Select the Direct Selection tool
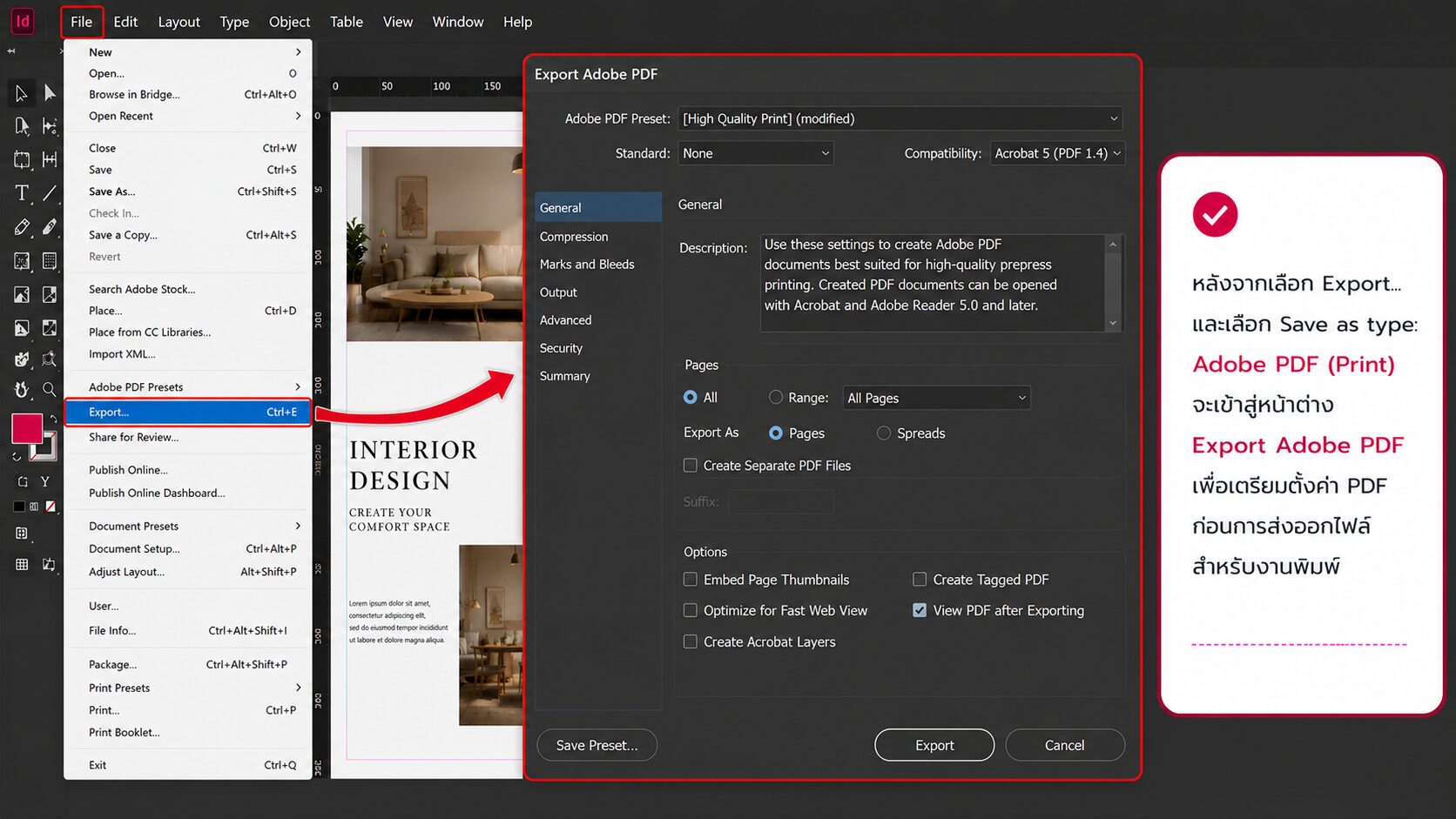Screen dimensions: 1456x819 tap(50, 93)
